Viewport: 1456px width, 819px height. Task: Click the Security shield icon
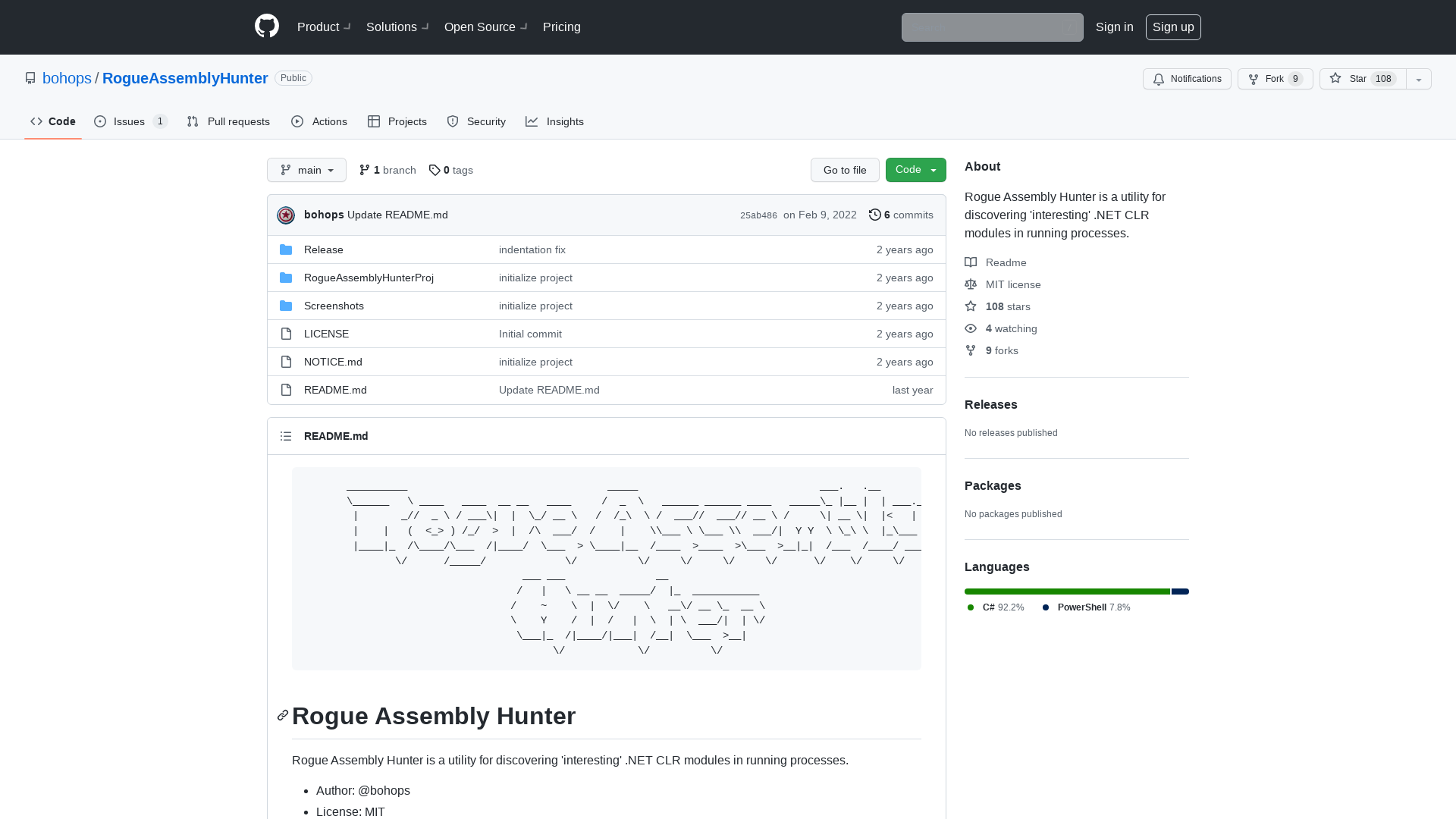pos(453,121)
